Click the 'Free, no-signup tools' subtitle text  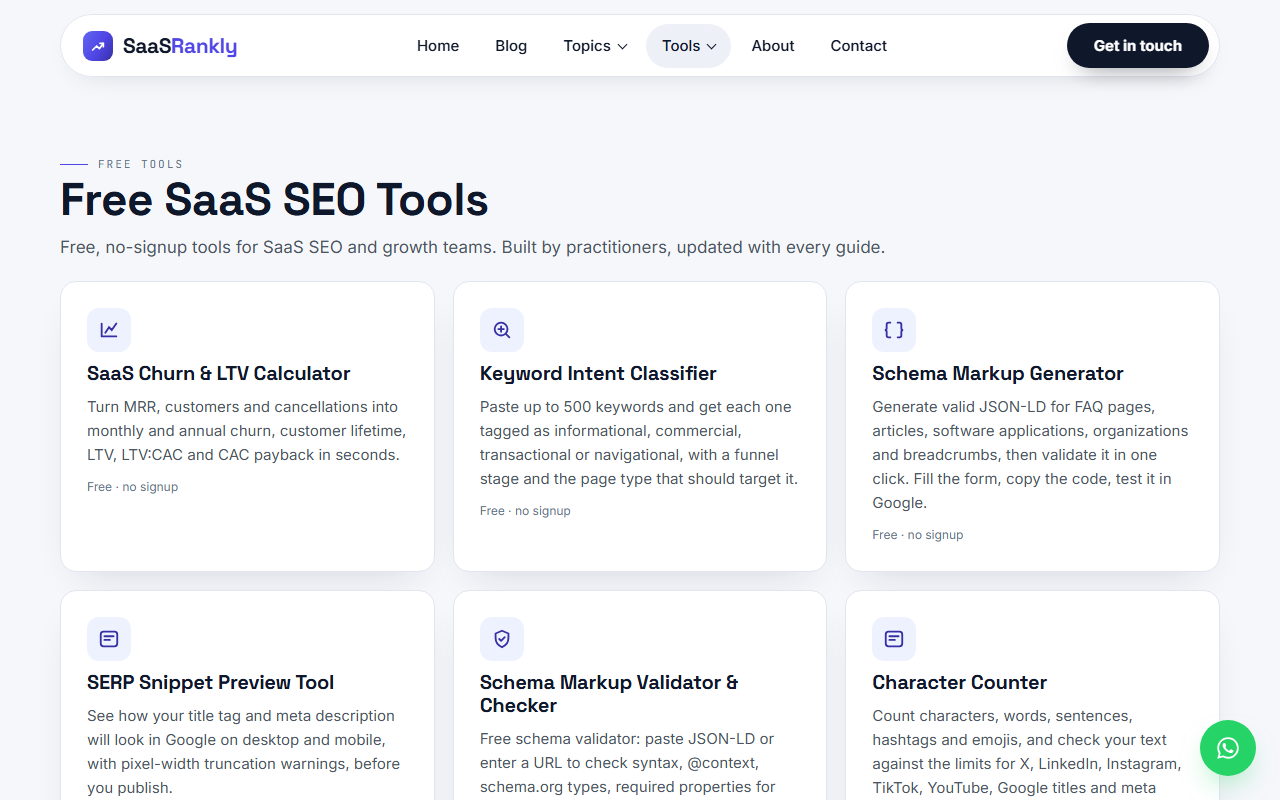[472, 247]
